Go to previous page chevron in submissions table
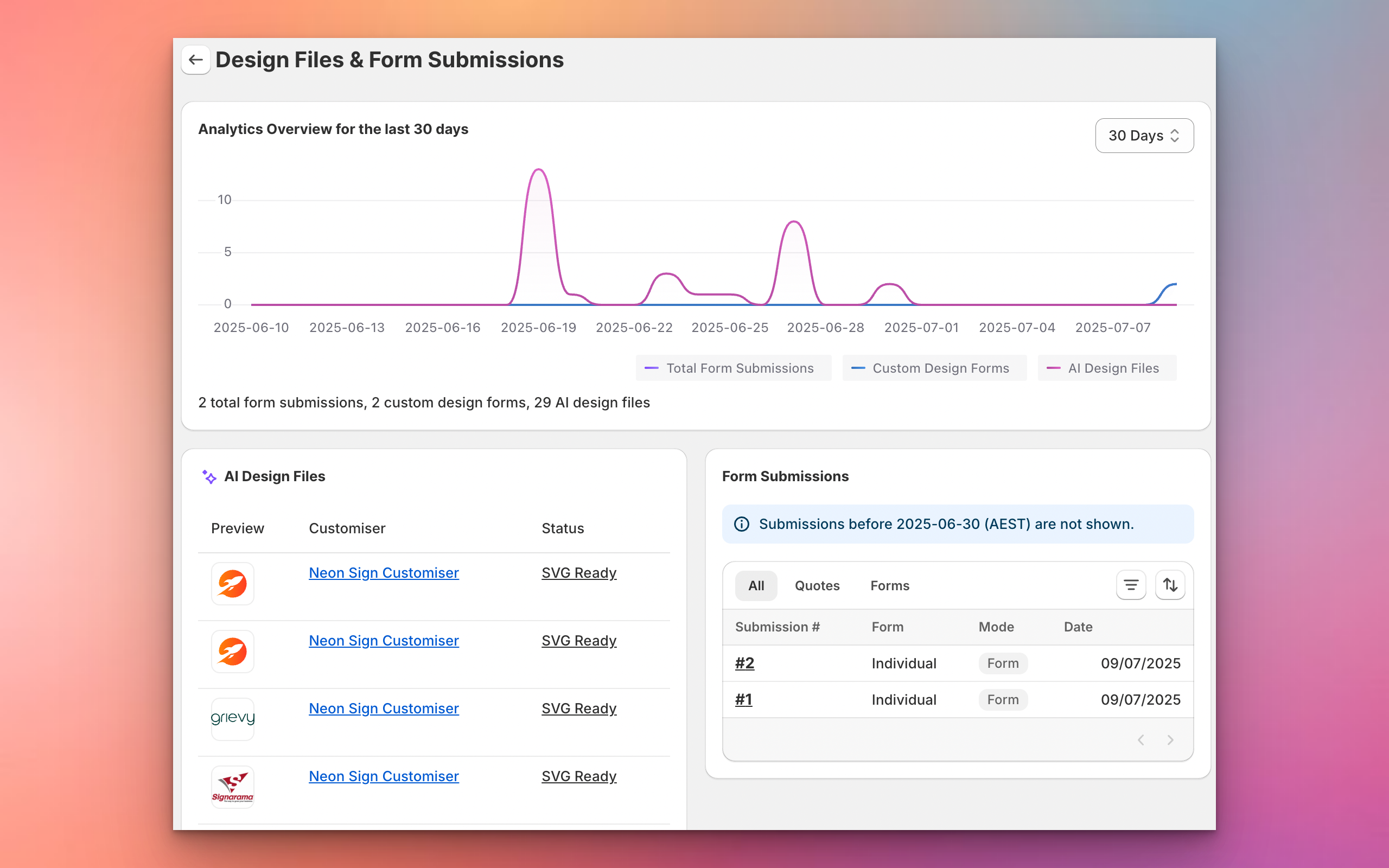The height and width of the screenshot is (868, 1389). coord(1141,740)
